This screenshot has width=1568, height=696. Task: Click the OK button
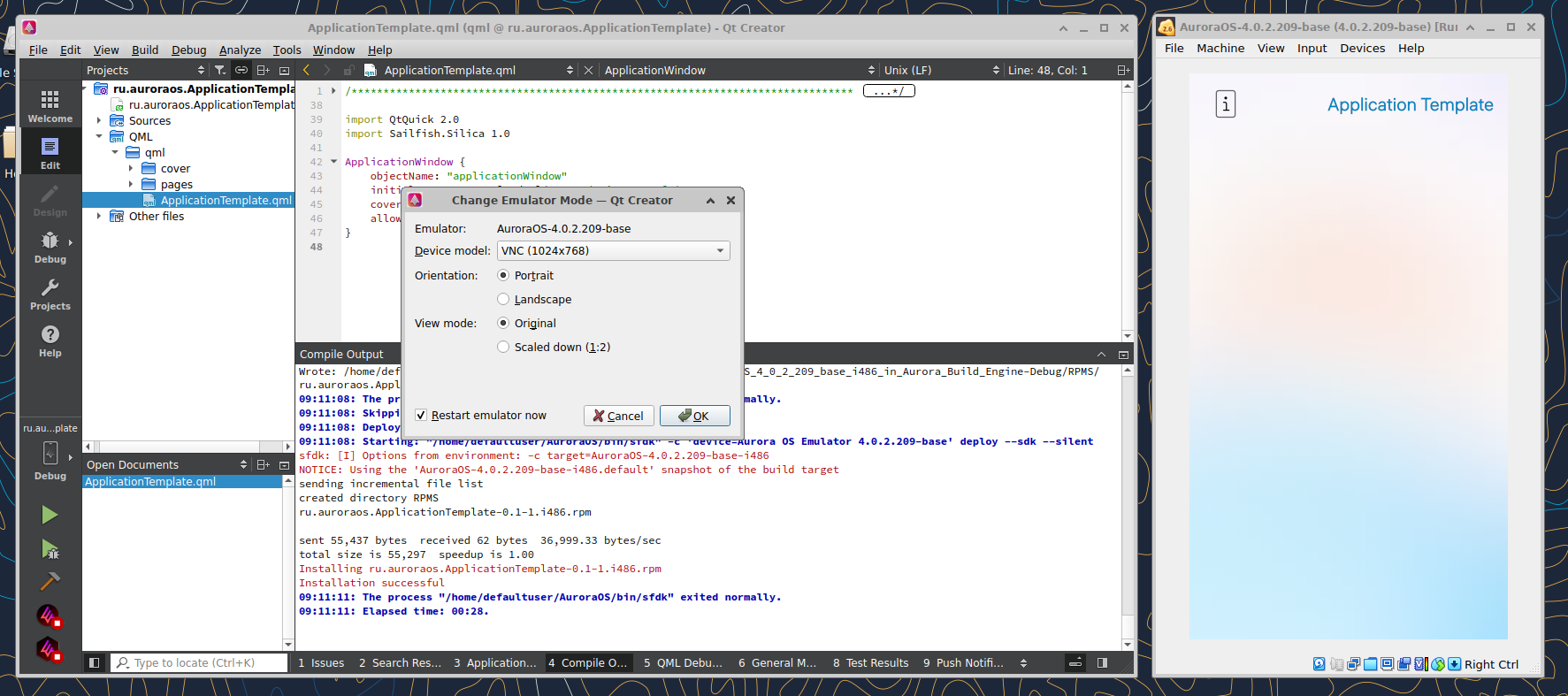tap(694, 416)
